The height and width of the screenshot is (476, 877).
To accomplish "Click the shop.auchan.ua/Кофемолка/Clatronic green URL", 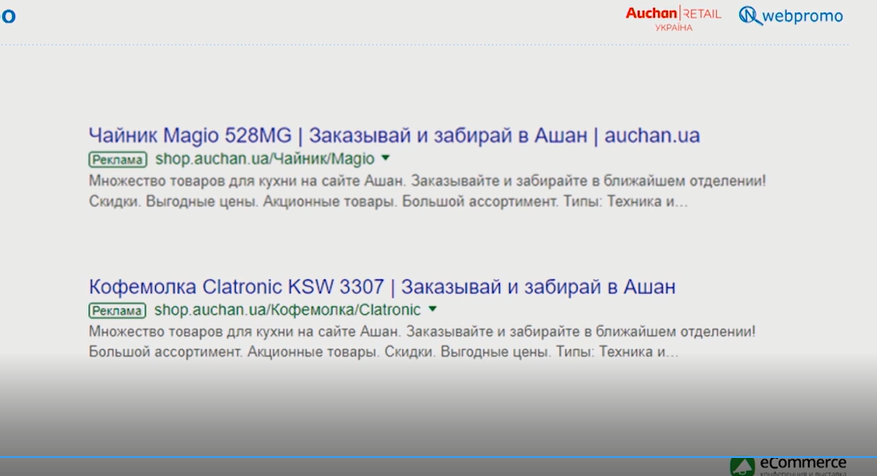I will tap(288, 310).
